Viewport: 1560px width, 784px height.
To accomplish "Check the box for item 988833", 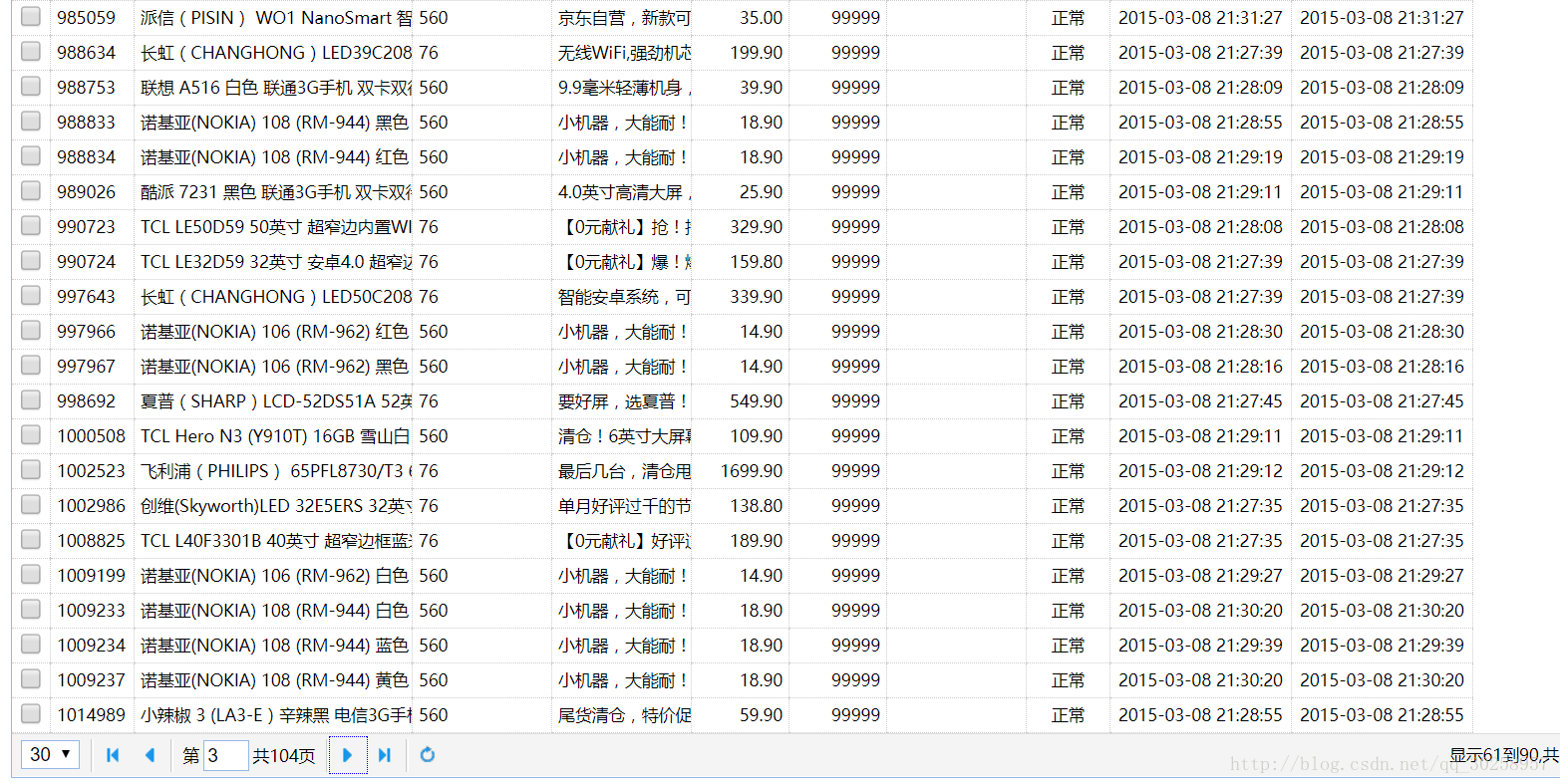I will click(x=31, y=122).
